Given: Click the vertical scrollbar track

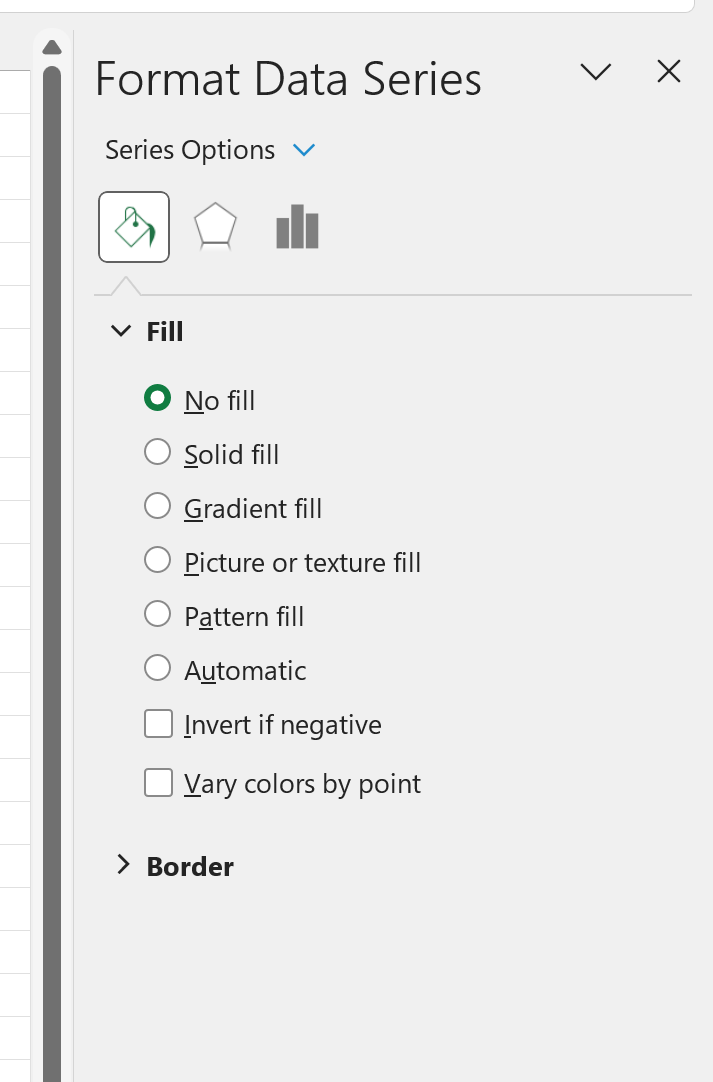Looking at the screenshot, I should tap(52, 573).
